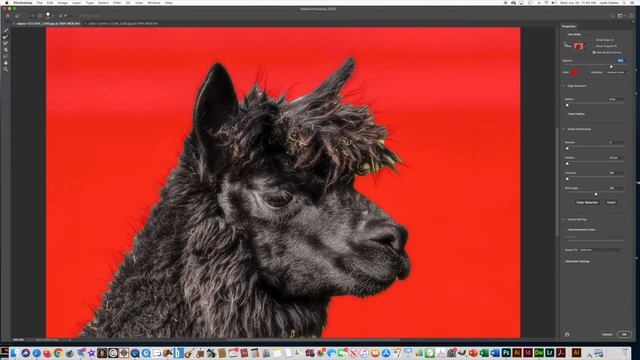Open the Filter menu
640x360 pixels.
(117, 2)
